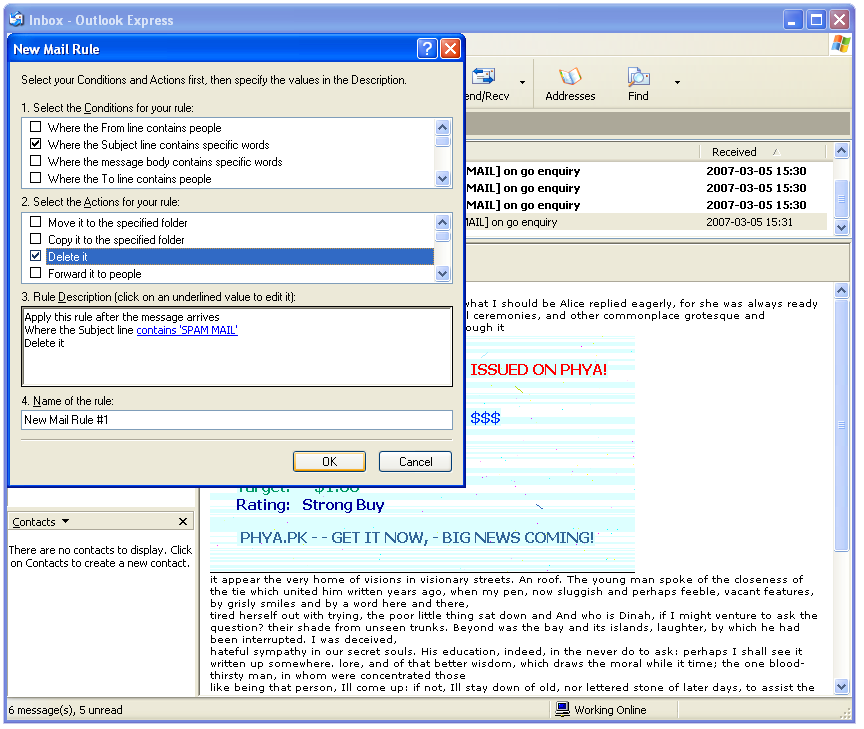
Task: Click the Windows logo in the toolbar corner
Action: pos(840,44)
